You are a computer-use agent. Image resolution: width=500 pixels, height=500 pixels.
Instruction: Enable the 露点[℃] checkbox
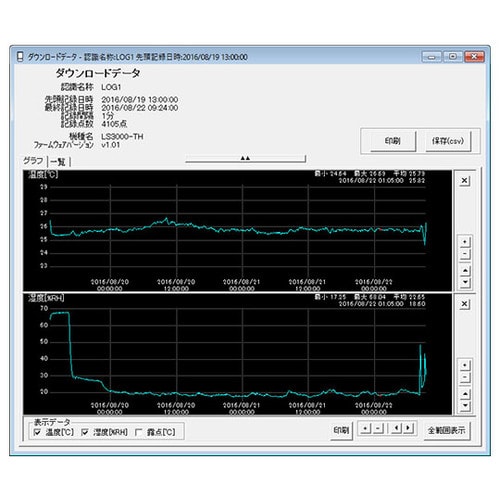139,432
